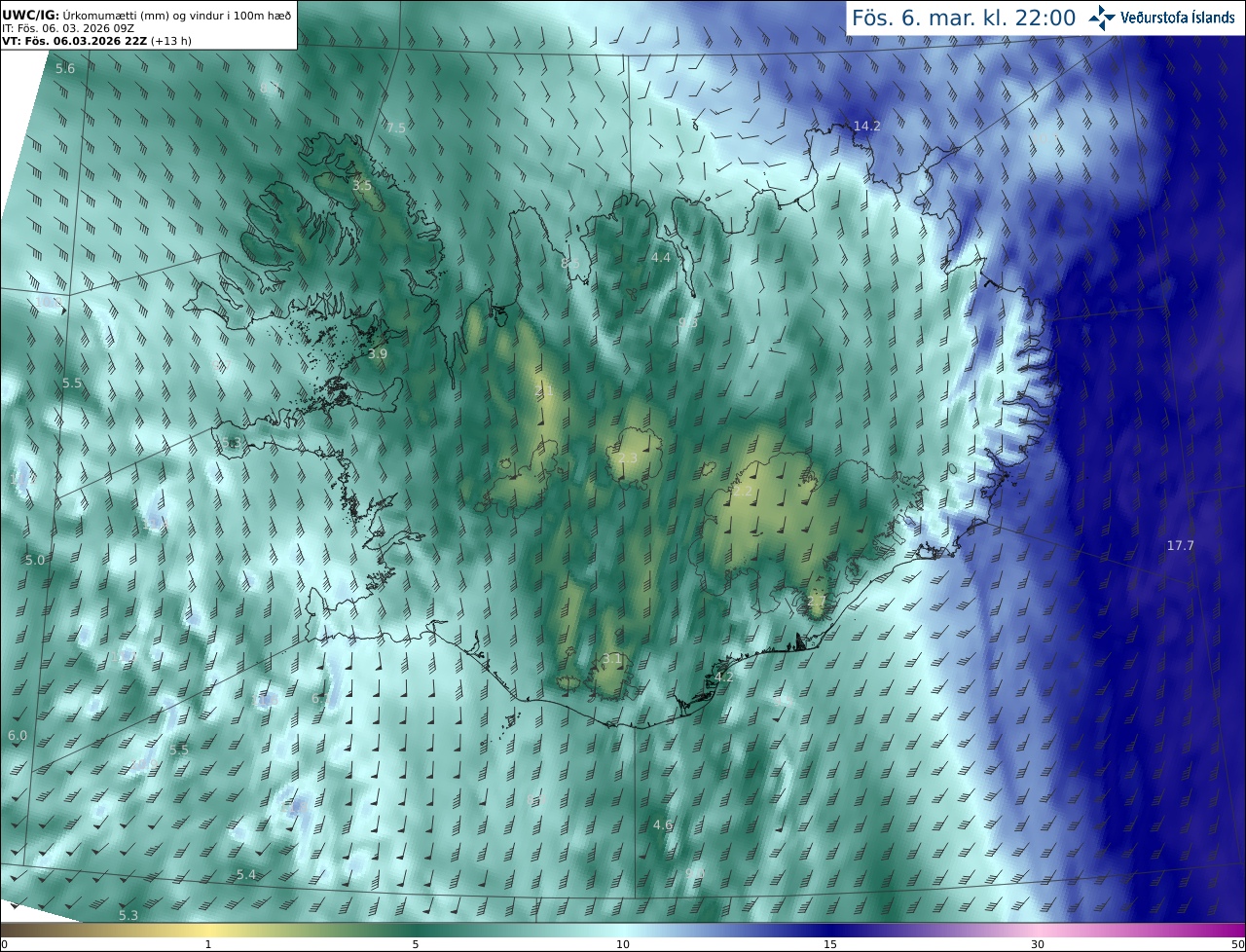
Task: Click the 5.4 value on the map
Action: pyautogui.click(x=246, y=874)
